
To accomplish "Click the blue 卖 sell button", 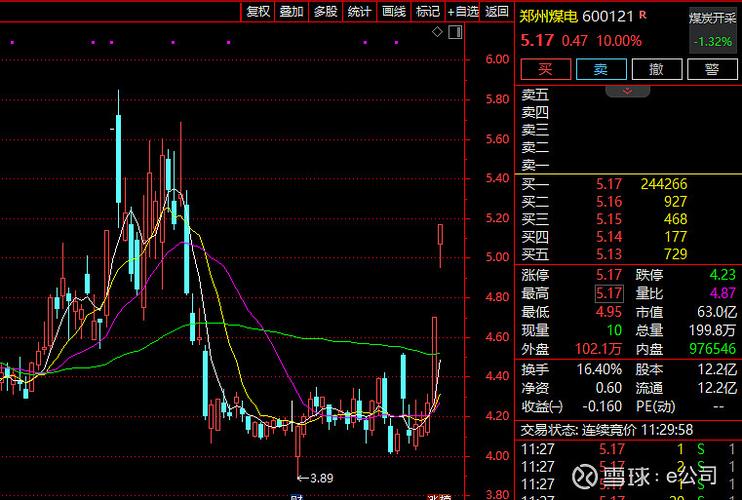I will (601, 70).
